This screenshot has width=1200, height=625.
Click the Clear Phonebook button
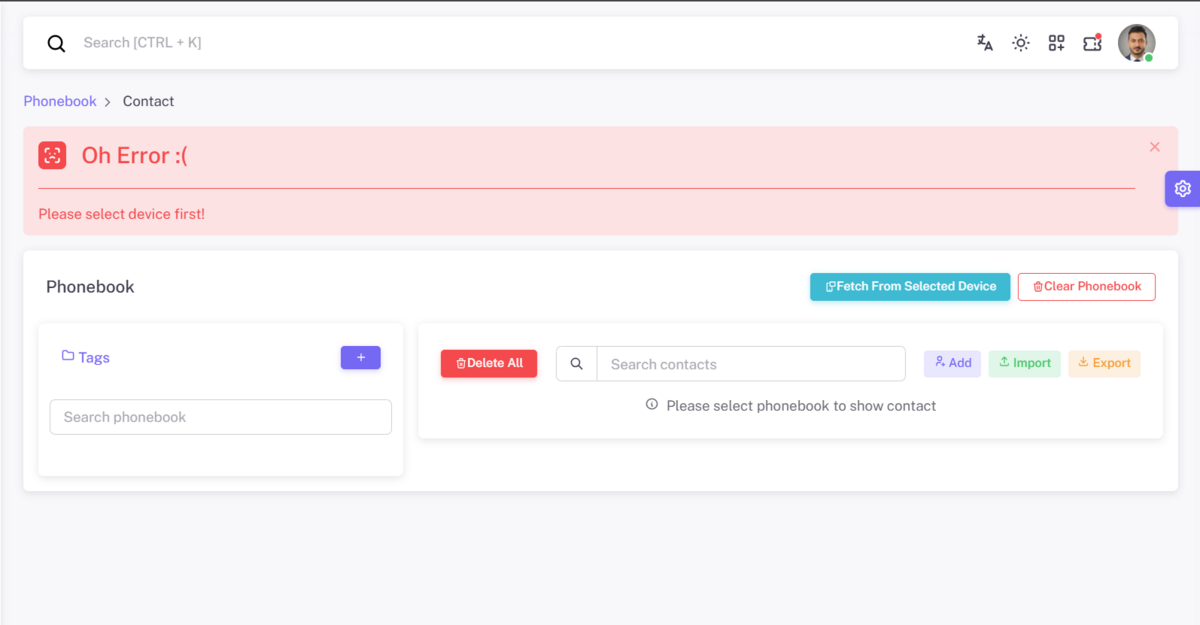tap(1086, 287)
